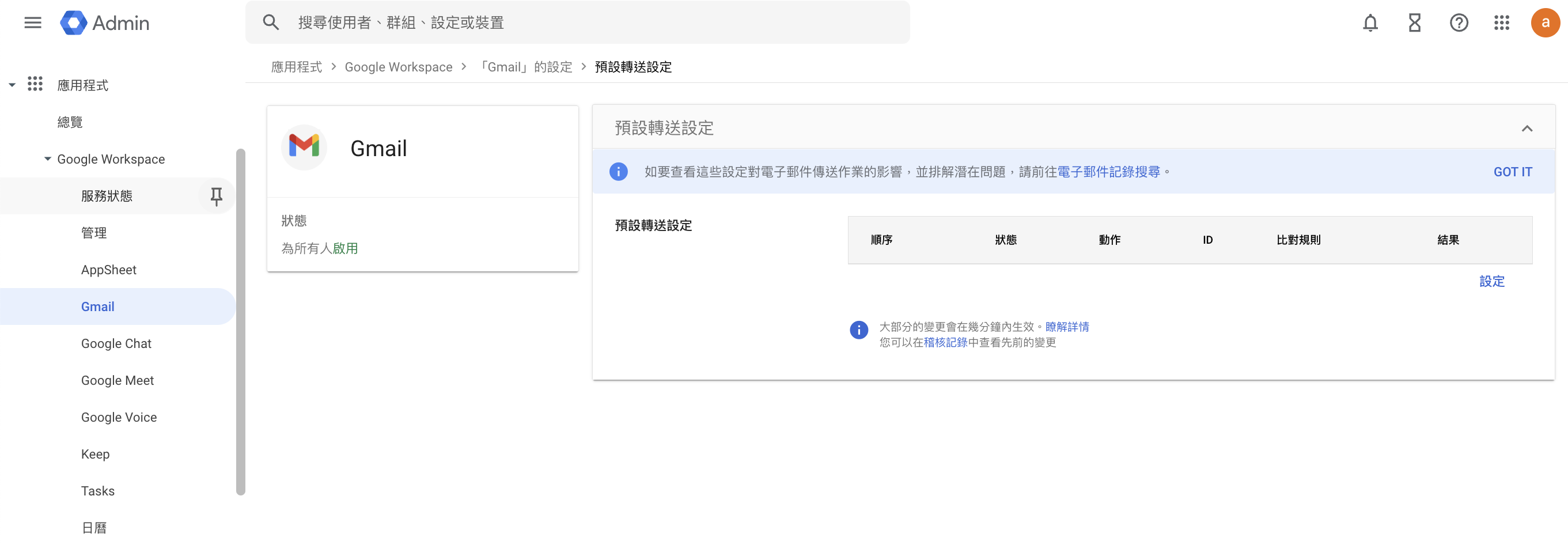The image size is (1568, 545).
Task: Open the 瞭解詳情 link
Action: coord(1067,327)
